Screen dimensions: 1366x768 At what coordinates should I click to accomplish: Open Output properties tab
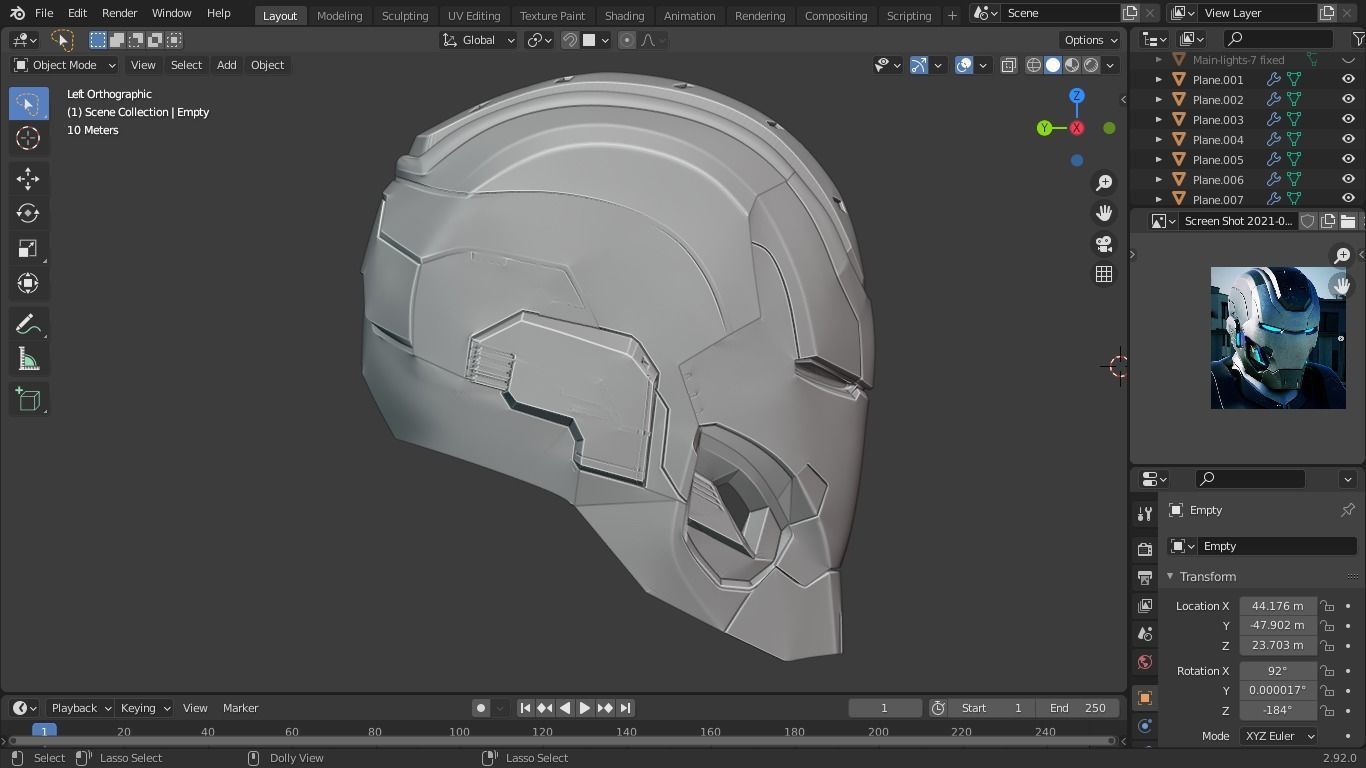1145,577
